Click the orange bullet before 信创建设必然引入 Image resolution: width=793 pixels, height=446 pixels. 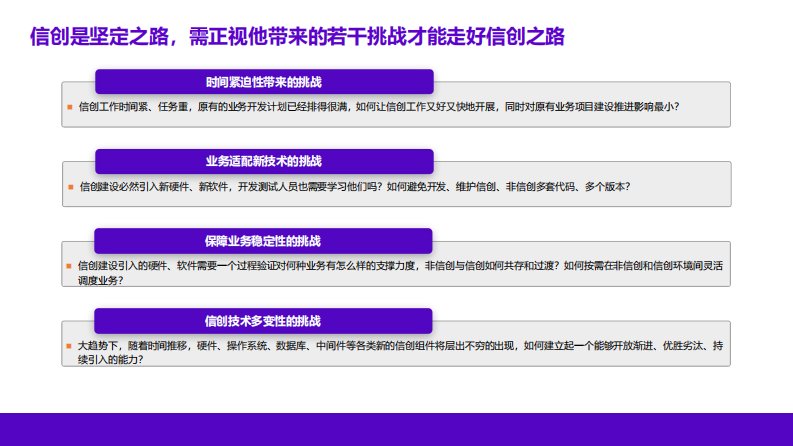tap(69, 186)
